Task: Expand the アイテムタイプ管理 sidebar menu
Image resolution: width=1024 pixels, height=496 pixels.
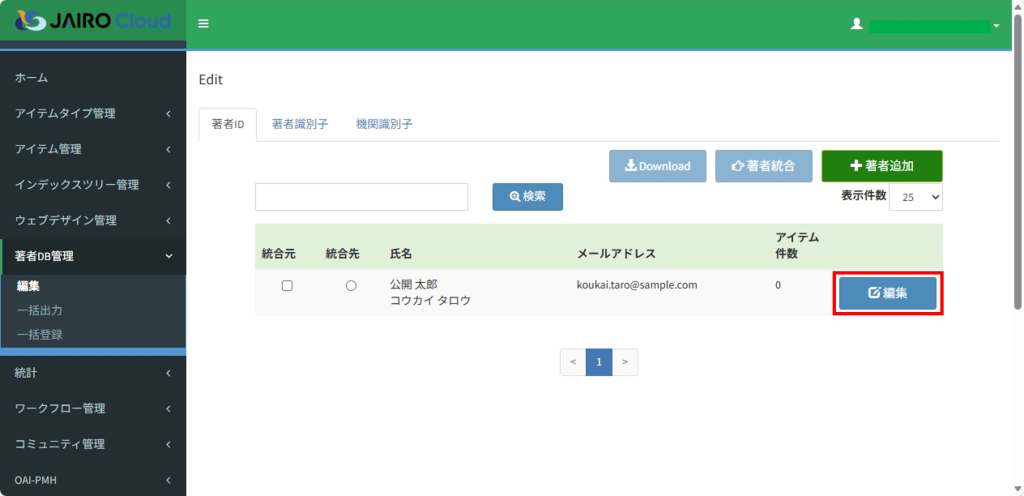Action: pos(92,114)
